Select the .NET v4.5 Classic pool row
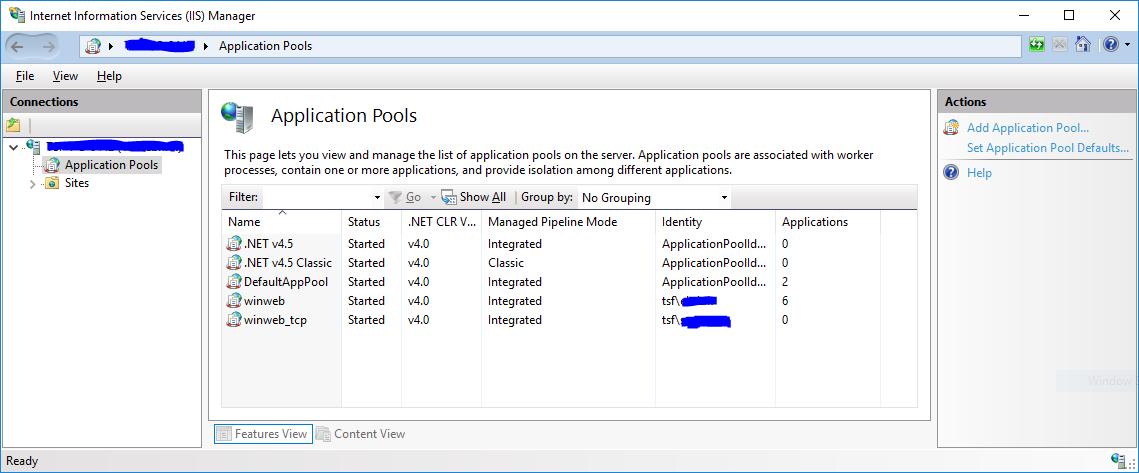The height and width of the screenshot is (473, 1139). click(x=551, y=262)
